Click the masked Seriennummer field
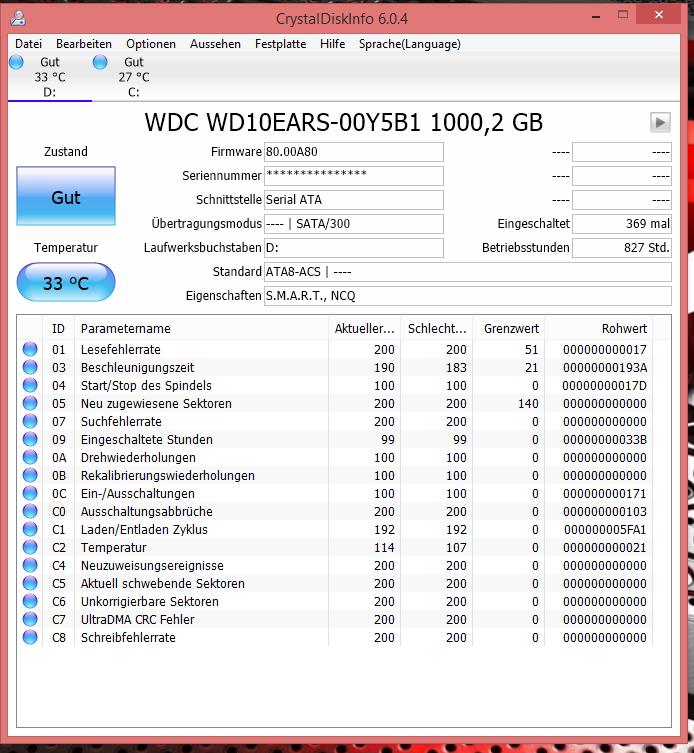The image size is (694, 753). point(353,176)
